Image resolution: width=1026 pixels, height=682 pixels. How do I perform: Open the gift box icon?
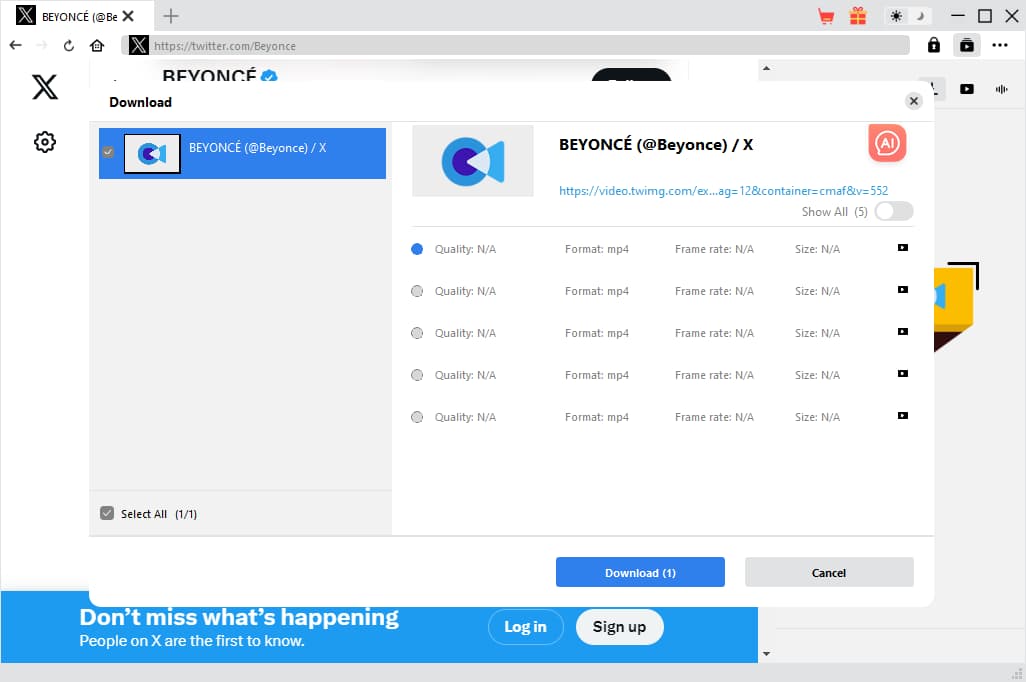coord(858,16)
